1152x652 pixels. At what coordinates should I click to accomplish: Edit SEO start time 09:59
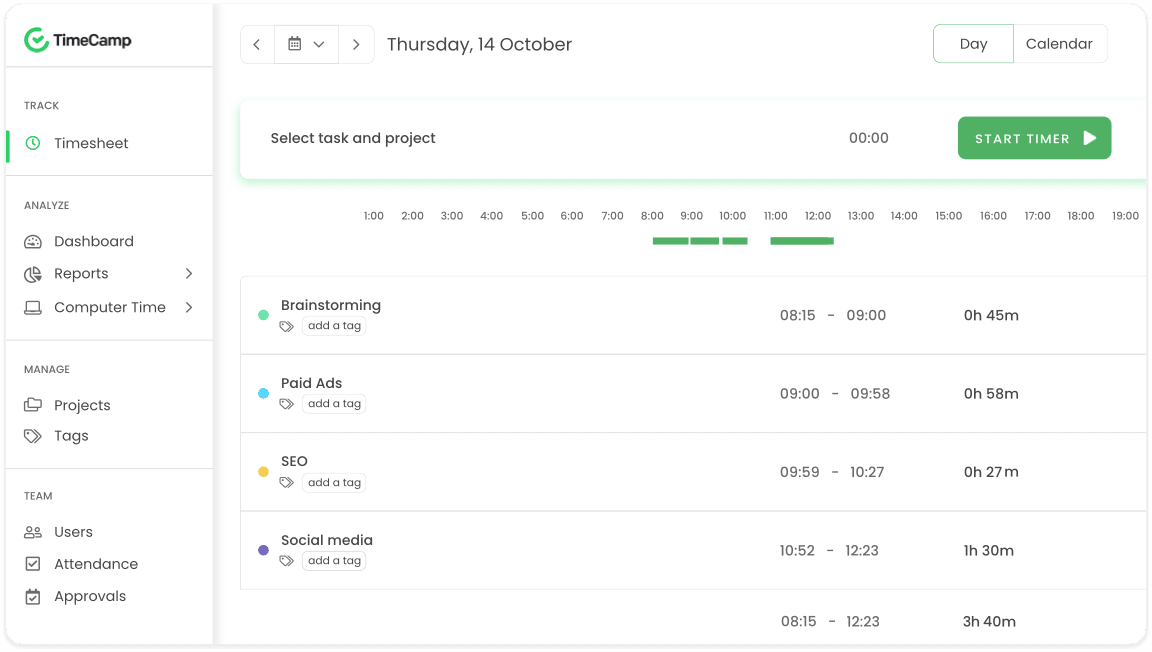pyautogui.click(x=800, y=472)
